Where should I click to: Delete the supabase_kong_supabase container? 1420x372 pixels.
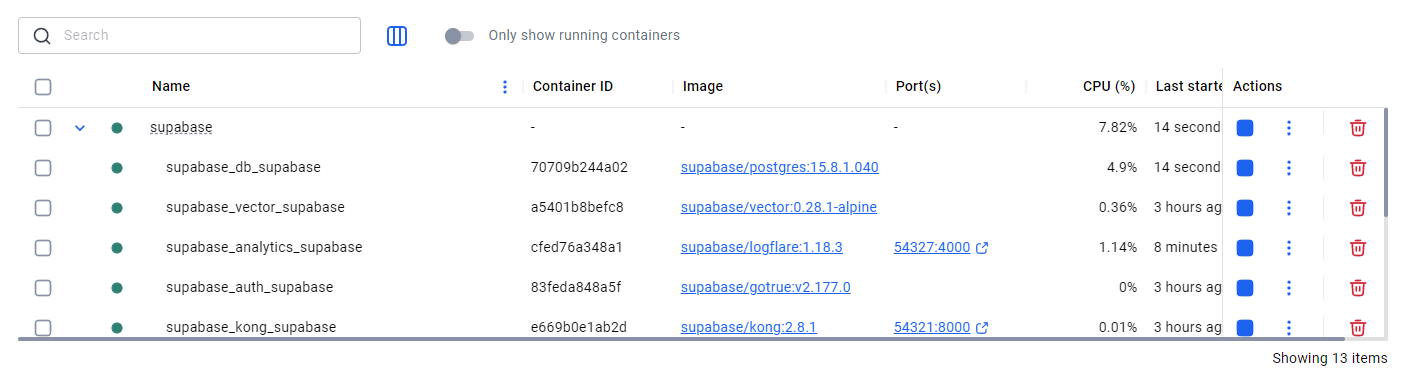point(1358,328)
